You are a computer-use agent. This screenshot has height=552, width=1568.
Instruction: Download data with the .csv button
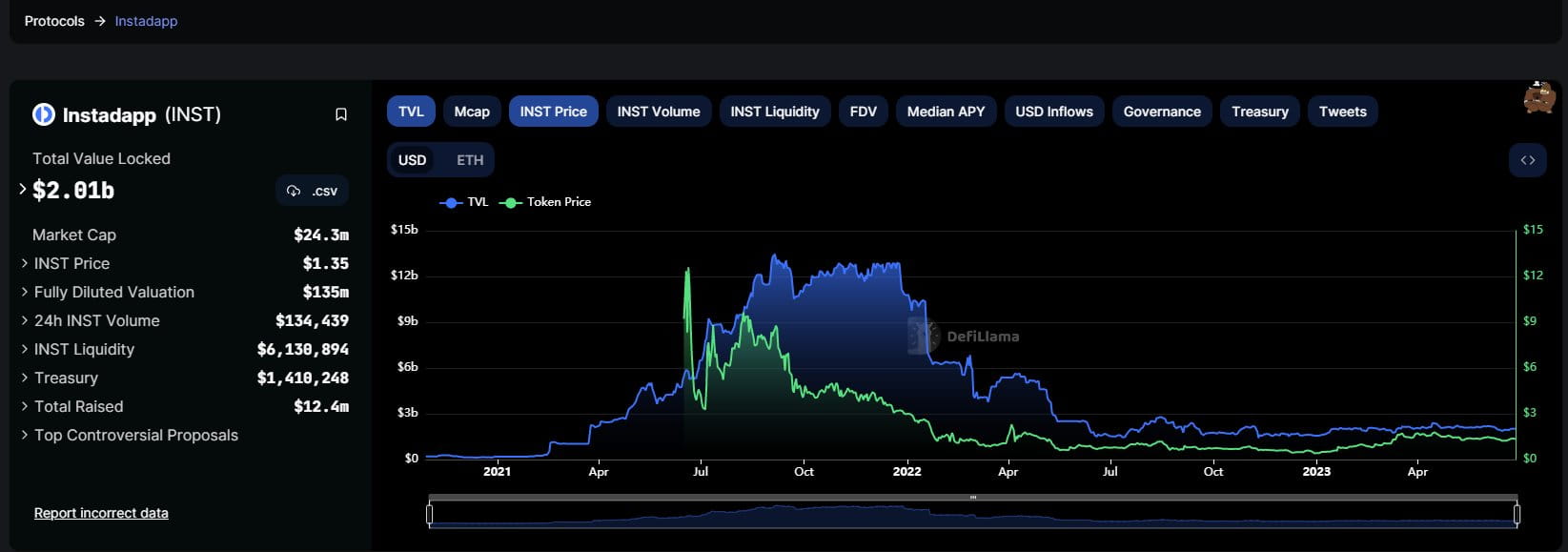coord(313,191)
